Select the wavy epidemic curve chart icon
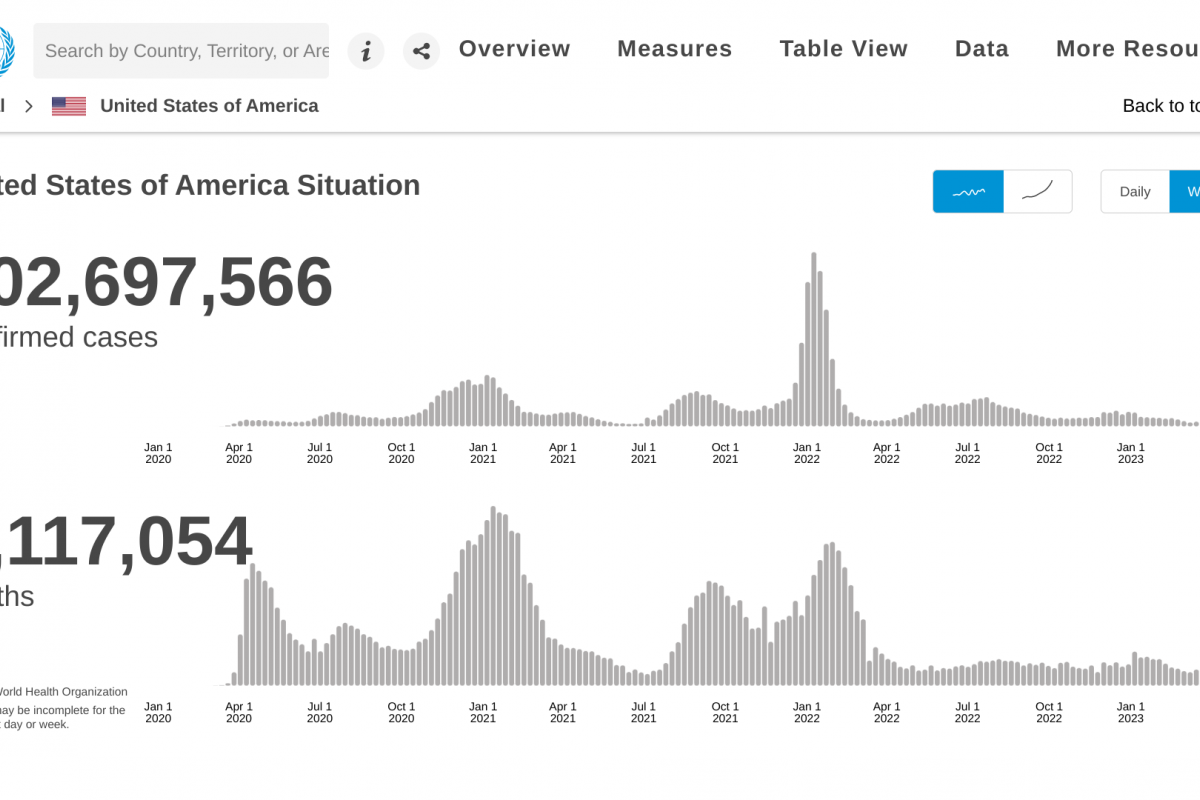 (x=968, y=191)
